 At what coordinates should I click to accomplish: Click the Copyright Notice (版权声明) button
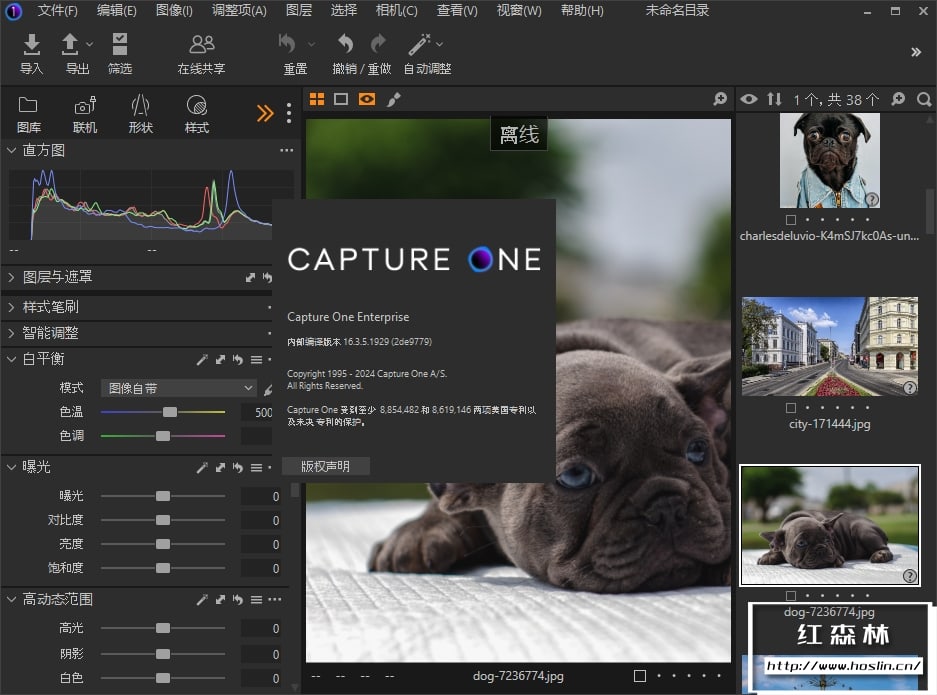pyautogui.click(x=326, y=466)
